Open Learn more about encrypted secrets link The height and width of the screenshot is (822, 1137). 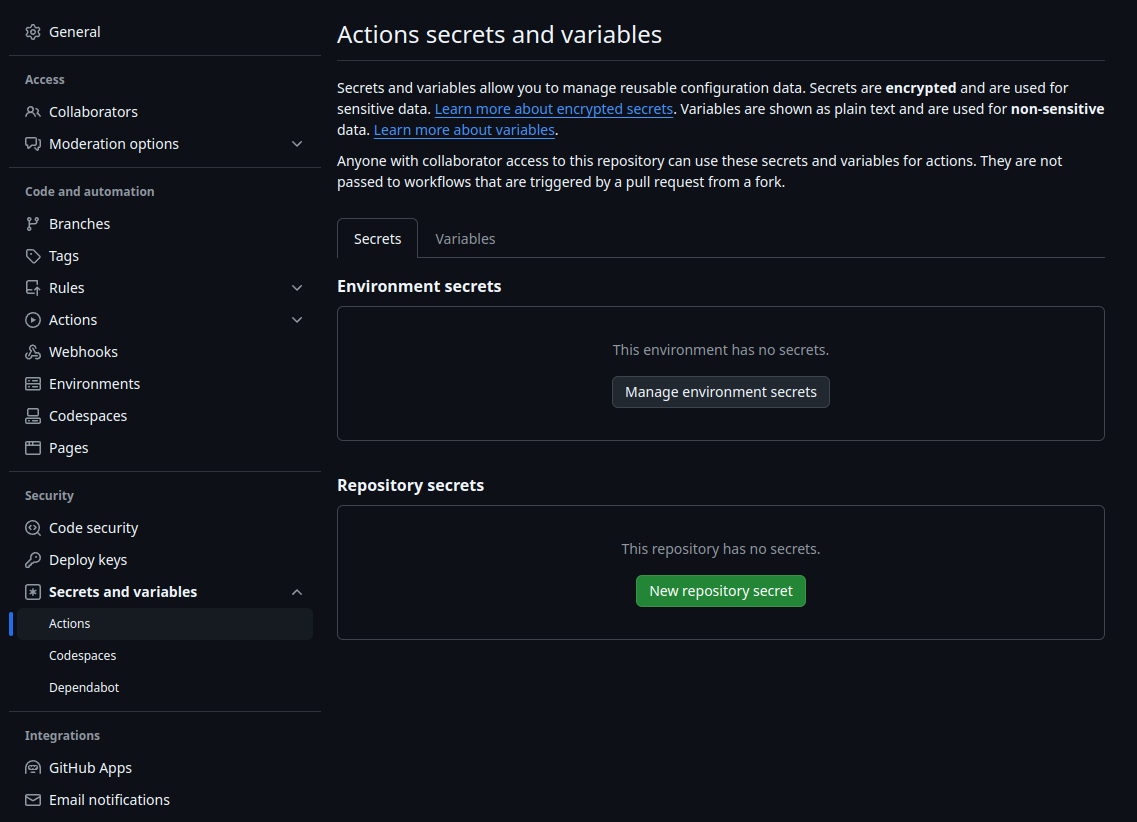point(553,109)
